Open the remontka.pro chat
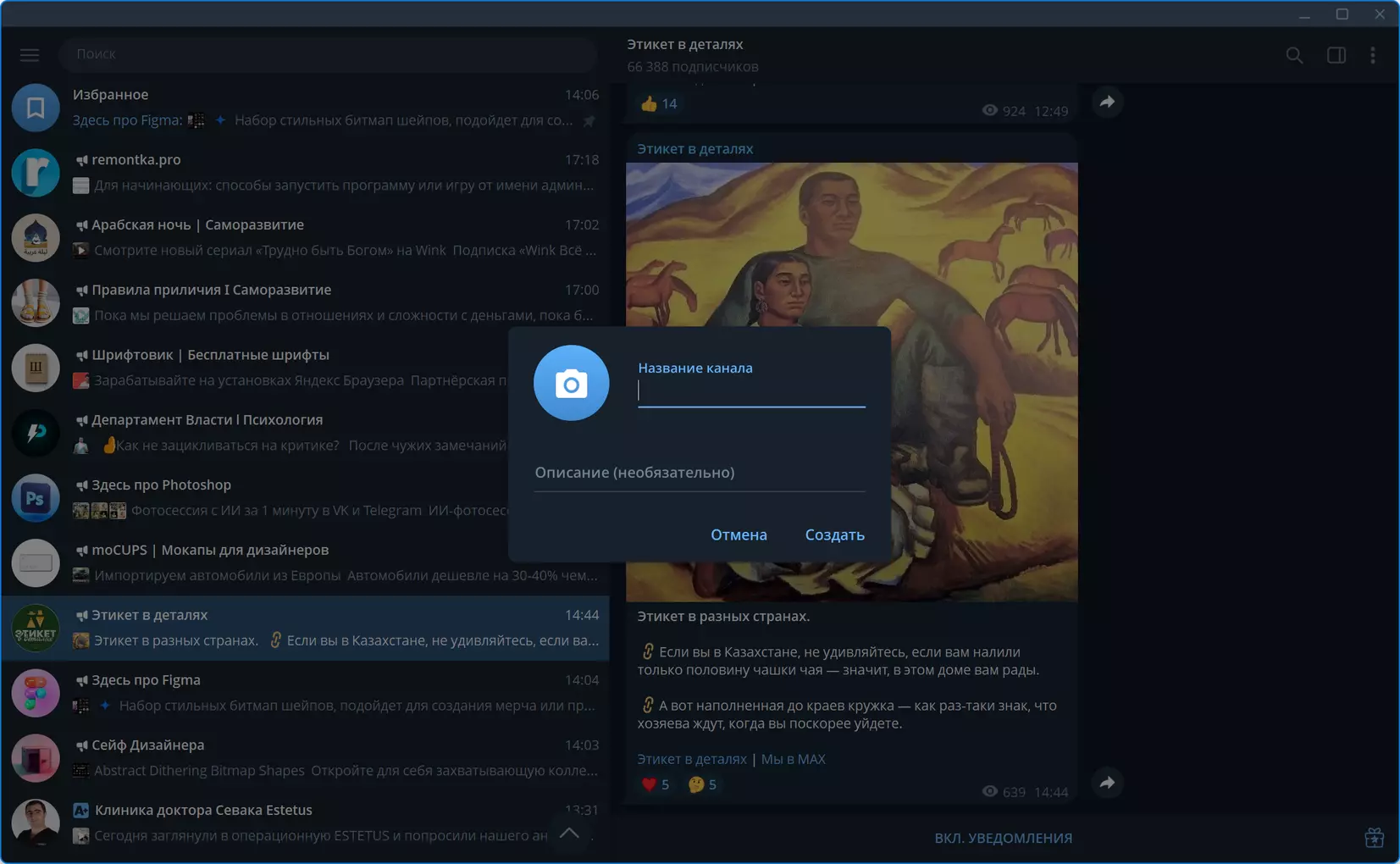 305,173
